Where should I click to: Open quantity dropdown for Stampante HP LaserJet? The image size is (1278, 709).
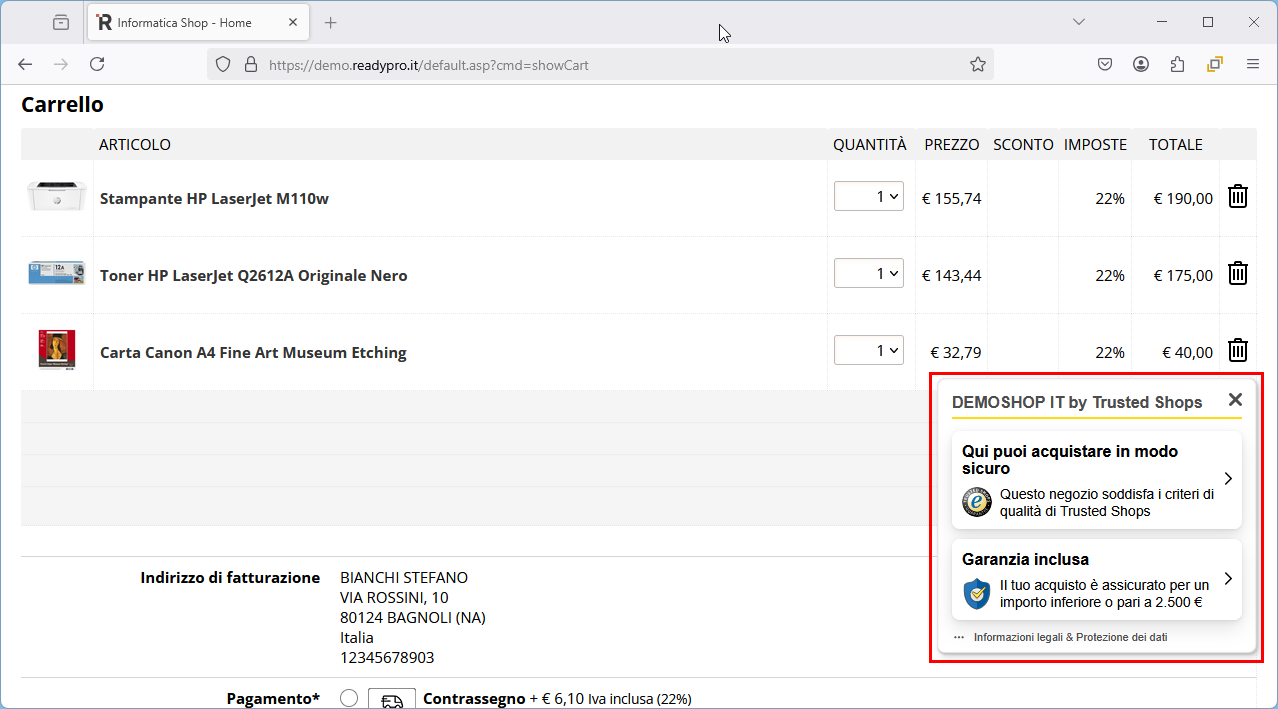[869, 197]
